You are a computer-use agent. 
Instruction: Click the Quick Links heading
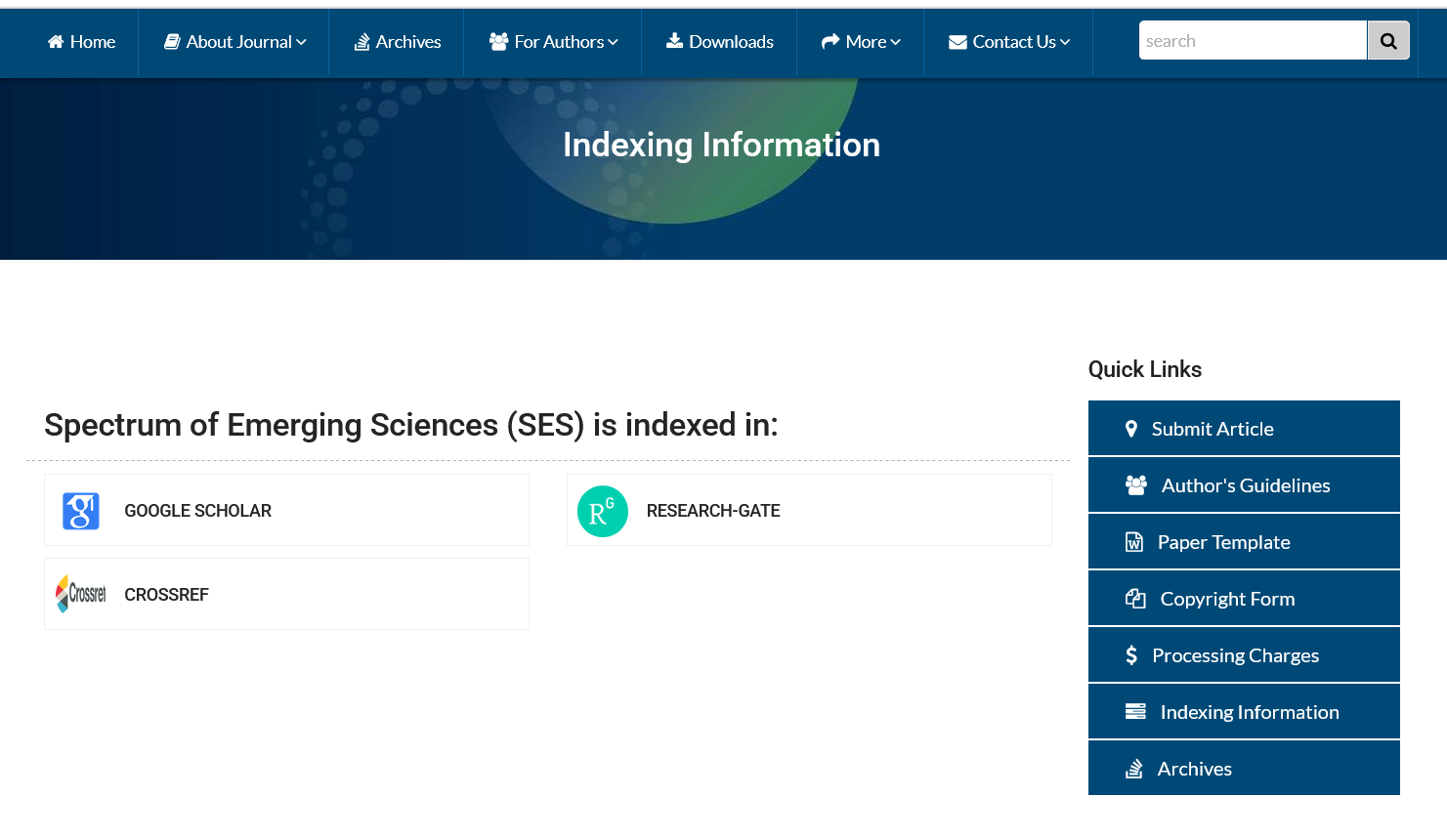[x=1145, y=369]
